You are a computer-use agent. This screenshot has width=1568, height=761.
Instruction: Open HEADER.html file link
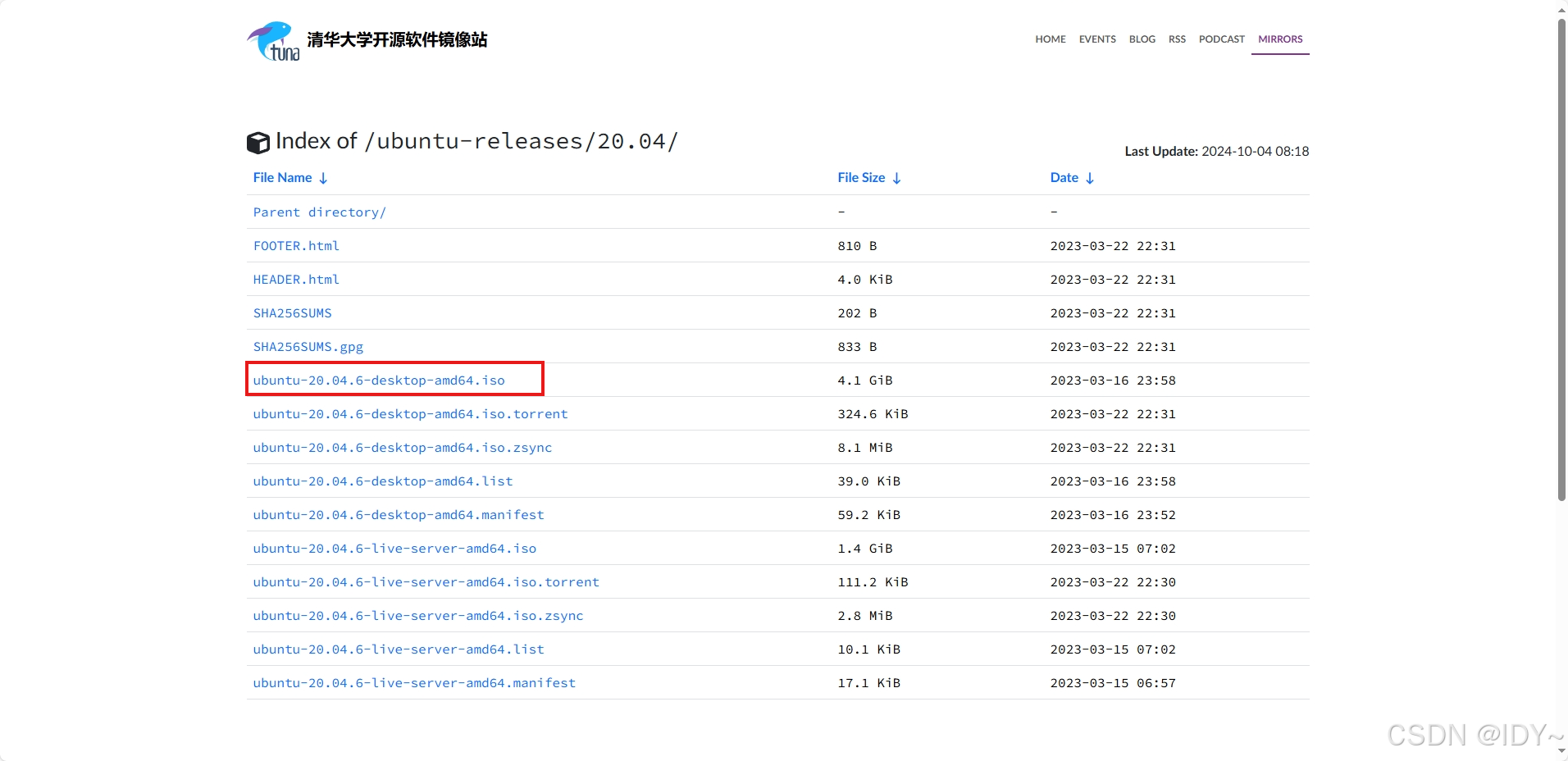[x=296, y=280]
